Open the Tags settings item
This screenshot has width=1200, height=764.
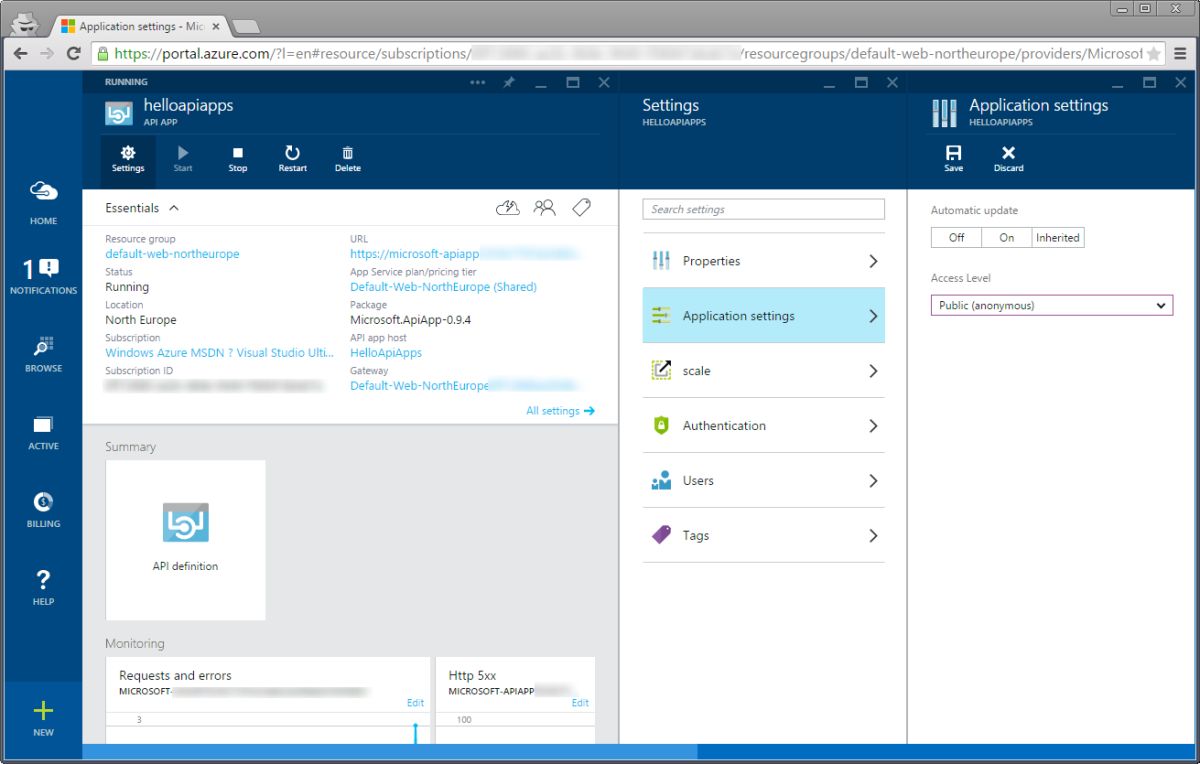pos(764,536)
